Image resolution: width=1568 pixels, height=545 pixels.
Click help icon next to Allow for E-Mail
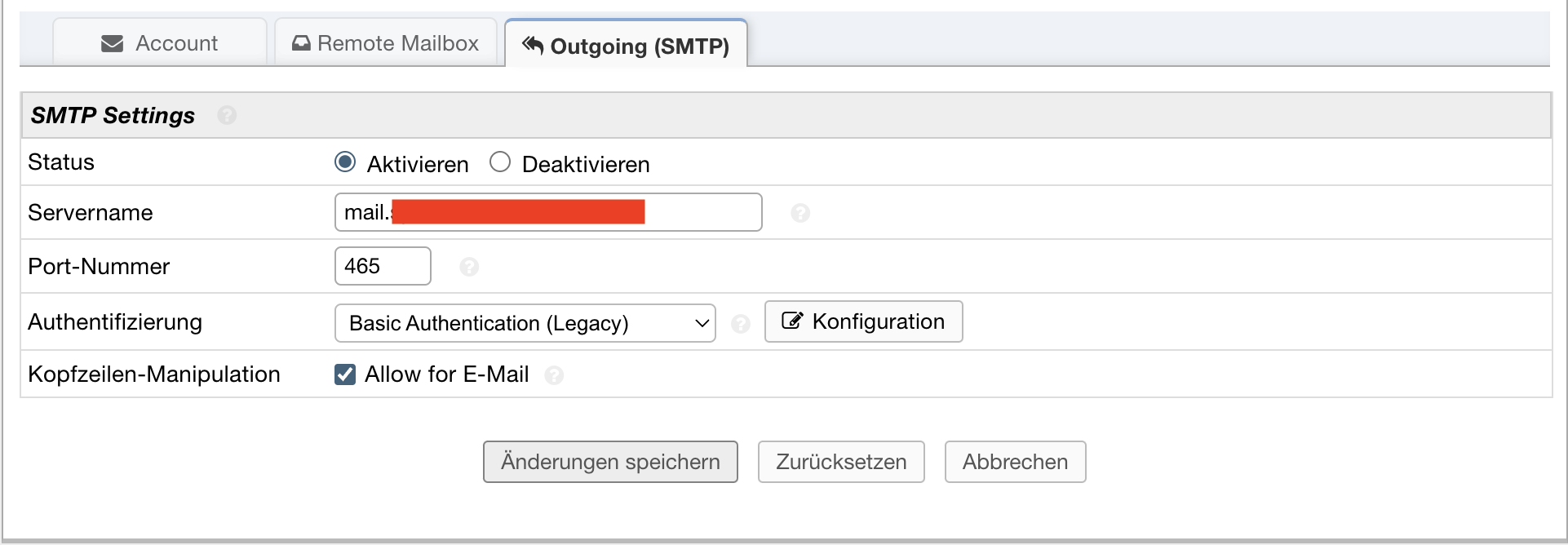pos(555,375)
